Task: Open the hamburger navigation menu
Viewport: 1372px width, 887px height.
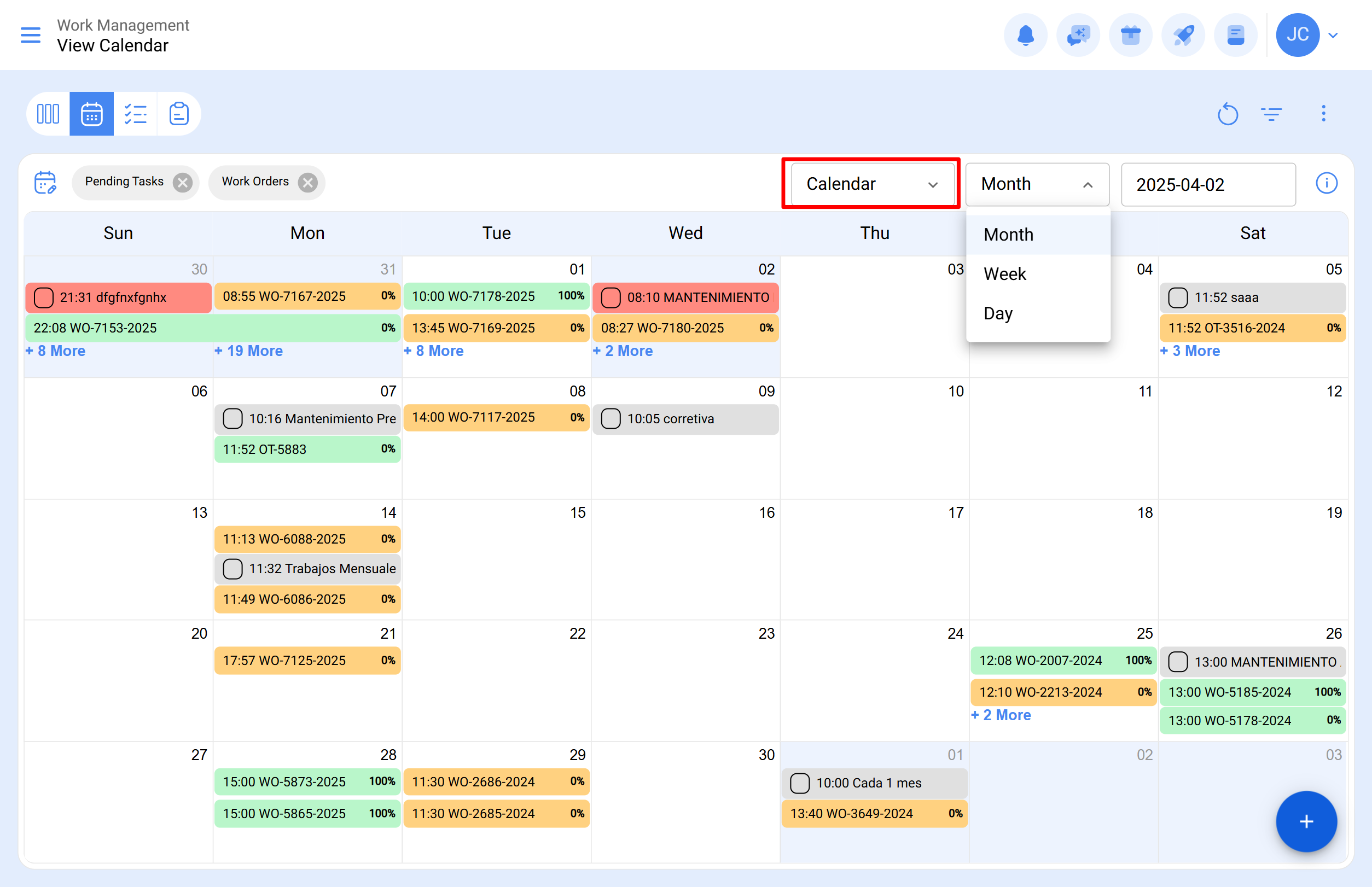Action: point(31,35)
